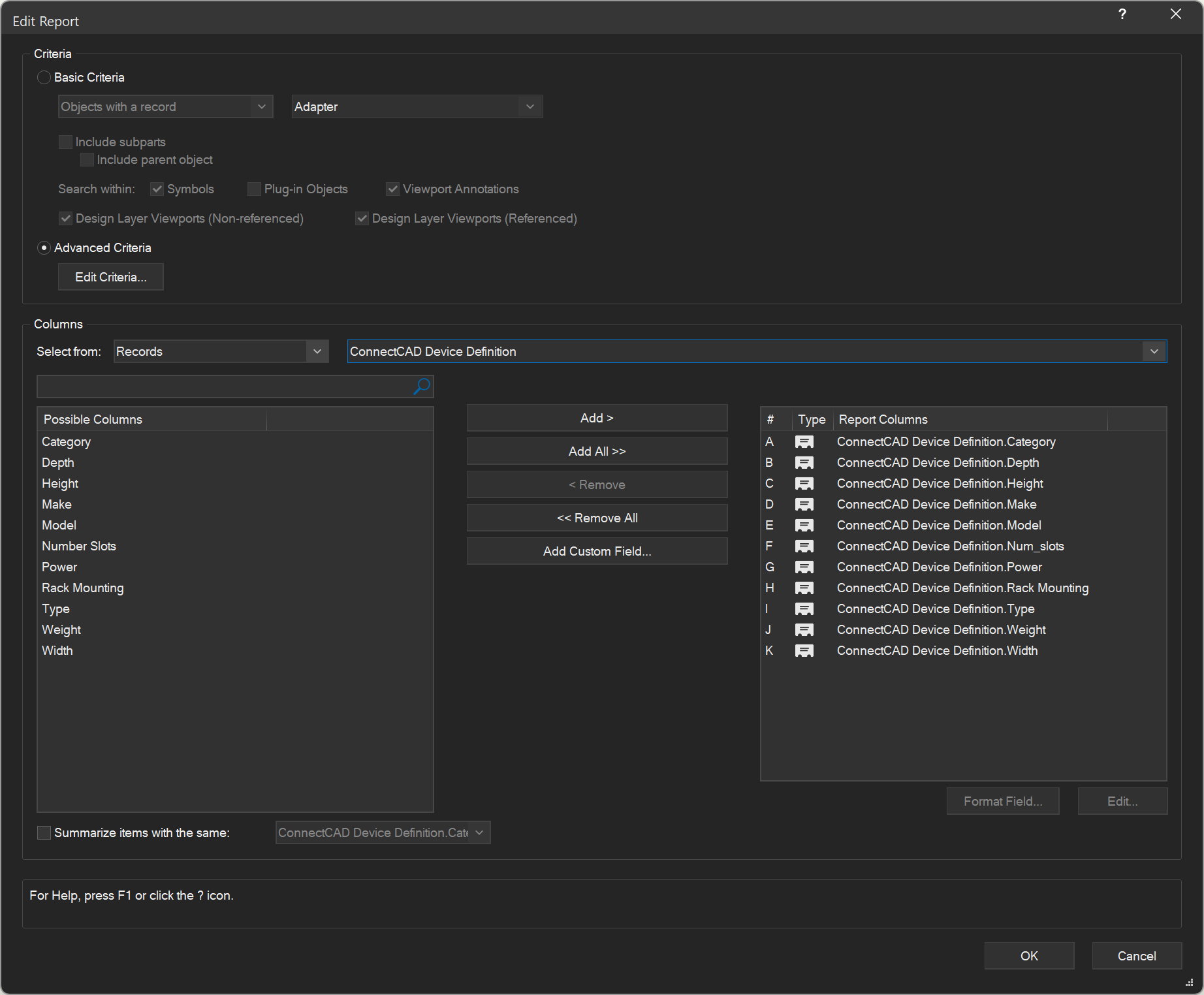Open the Select from Records dropdown

[x=221, y=351]
